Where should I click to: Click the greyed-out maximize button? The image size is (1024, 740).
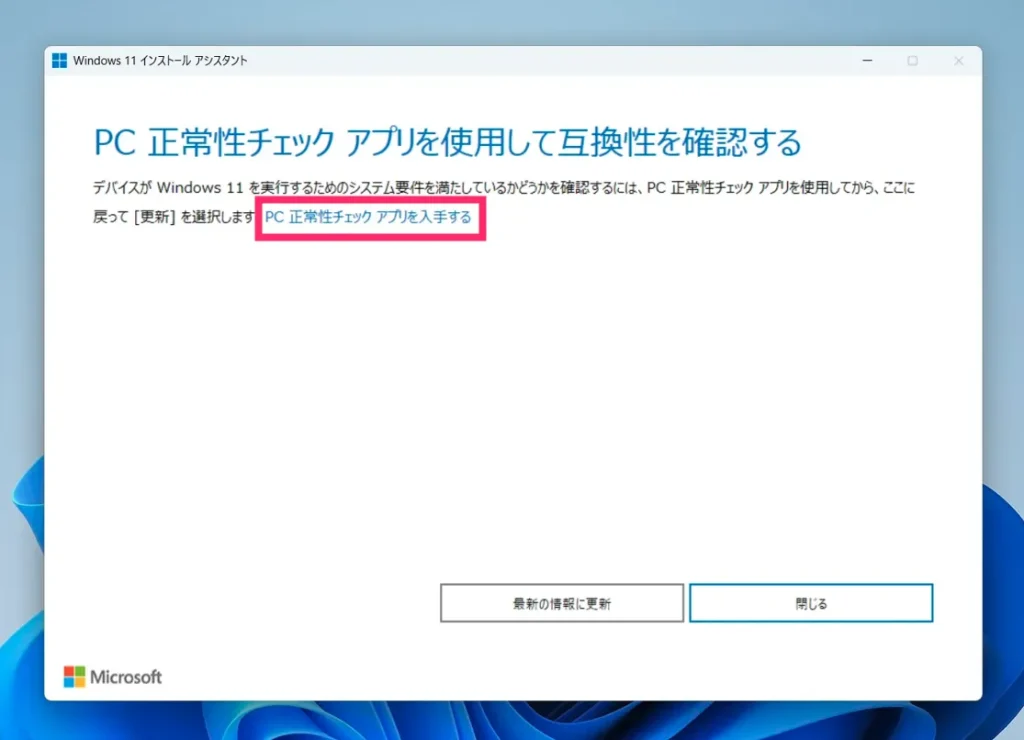coord(912,61)
